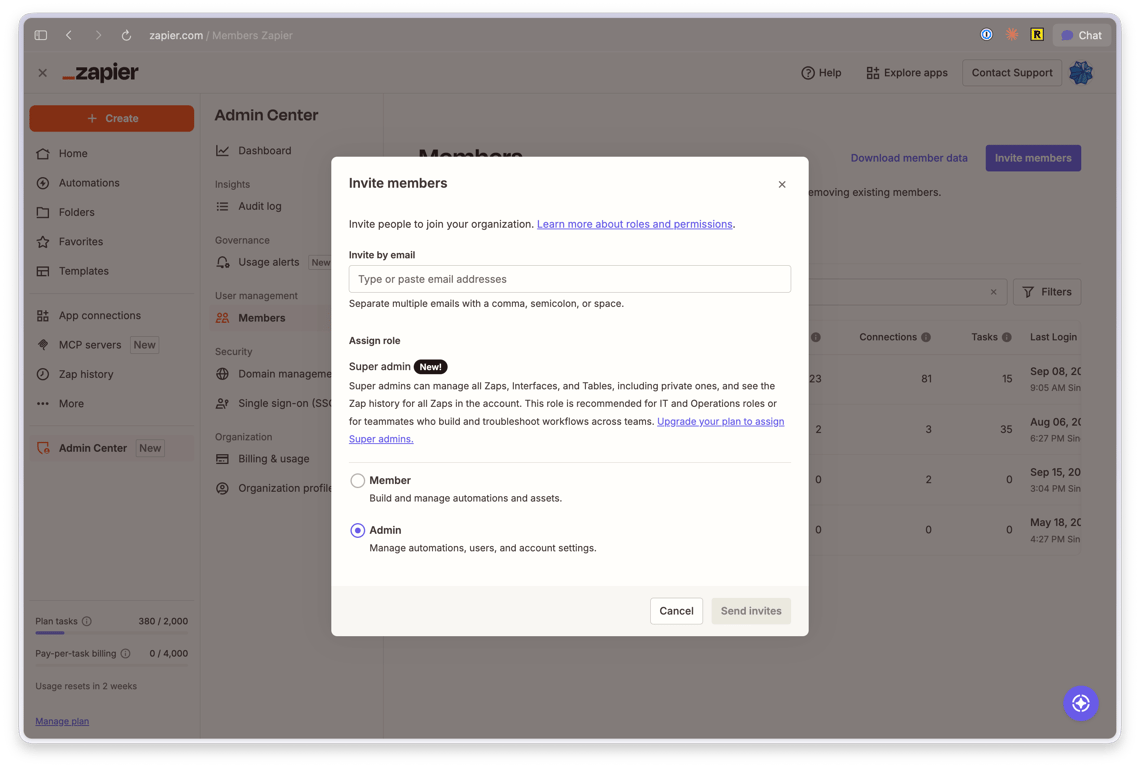The image size is (1140, 768).
Task: Close the left sidebar with the X icon
Action: point(43,73)
